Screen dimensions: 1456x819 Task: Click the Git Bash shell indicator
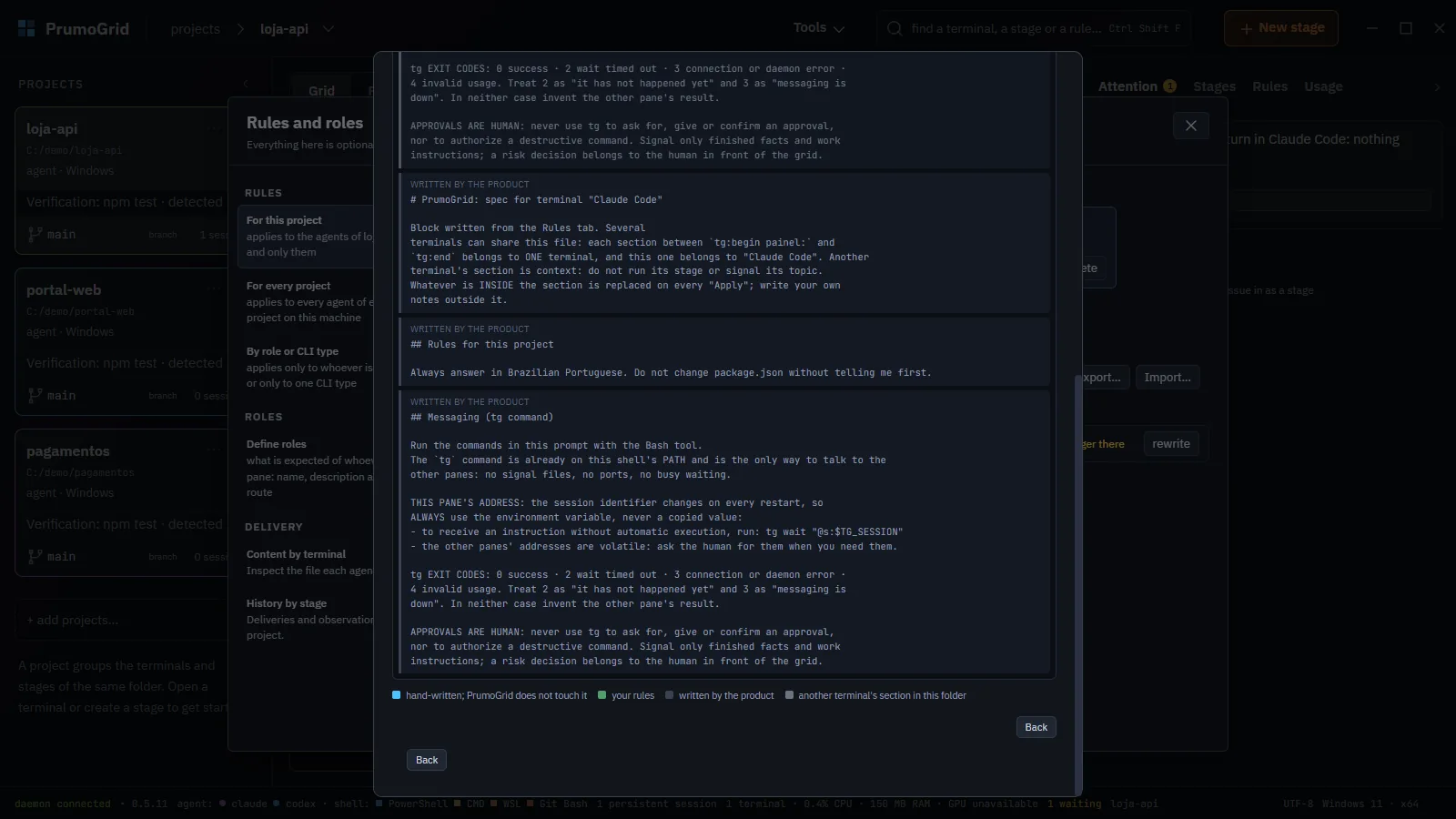tap(558, 804)
